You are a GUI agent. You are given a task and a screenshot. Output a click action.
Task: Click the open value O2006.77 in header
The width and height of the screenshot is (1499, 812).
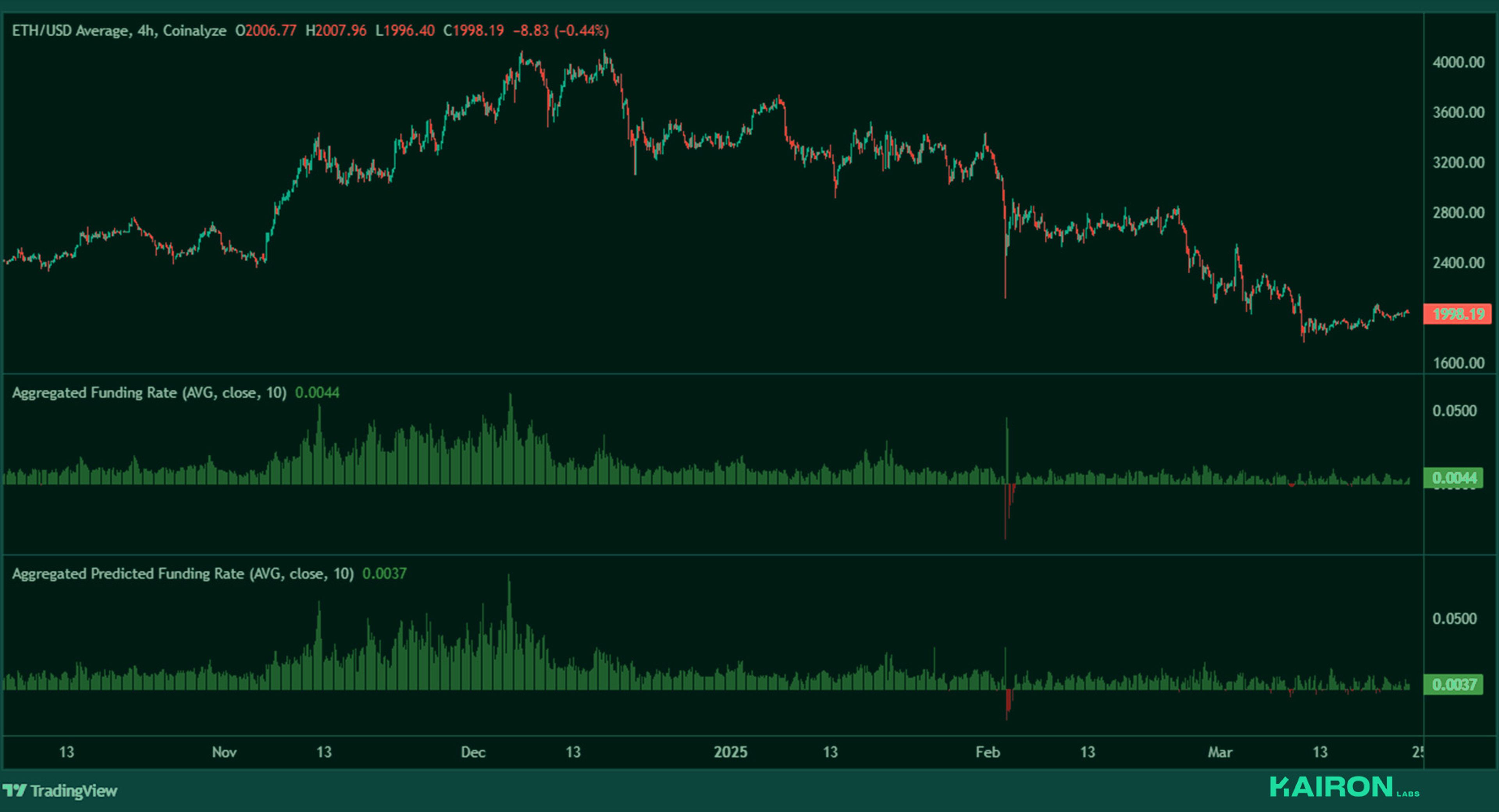coord(265,30)
